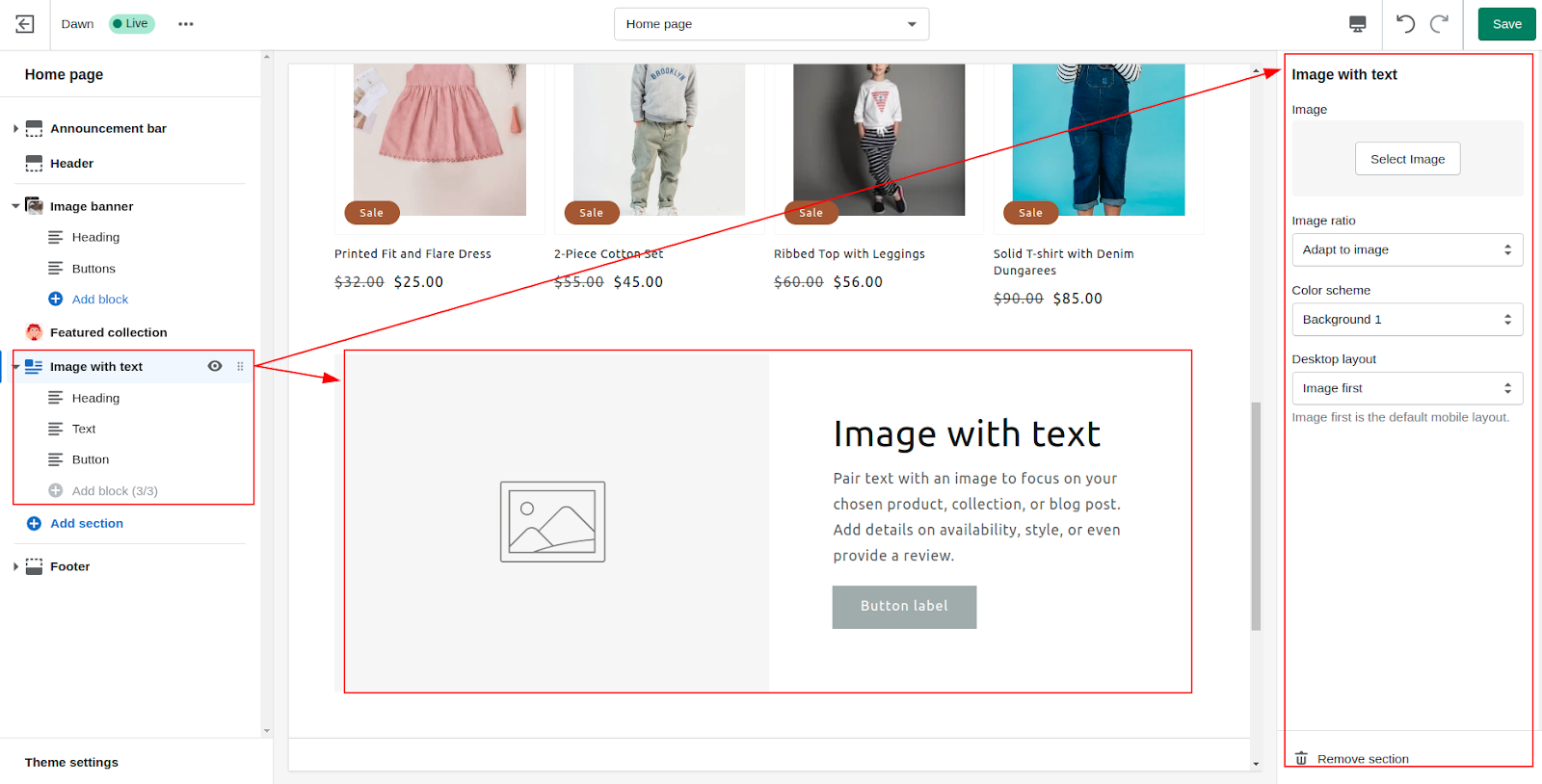Click the Dawn theme name
1542x784 pixels.
pos(77,24)
